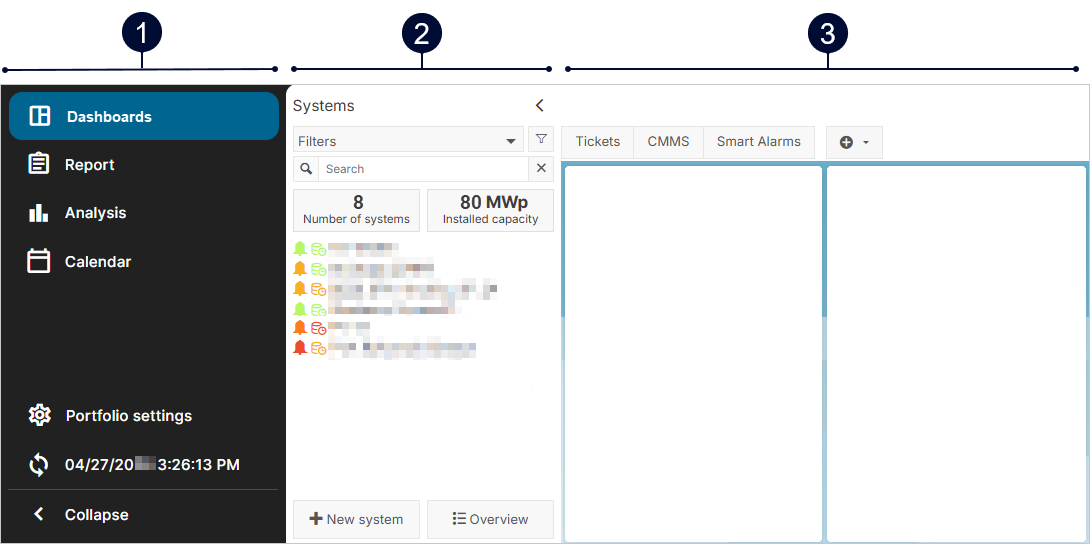Focus the Search input field
Screen dimensions: 1090x544
423,169
